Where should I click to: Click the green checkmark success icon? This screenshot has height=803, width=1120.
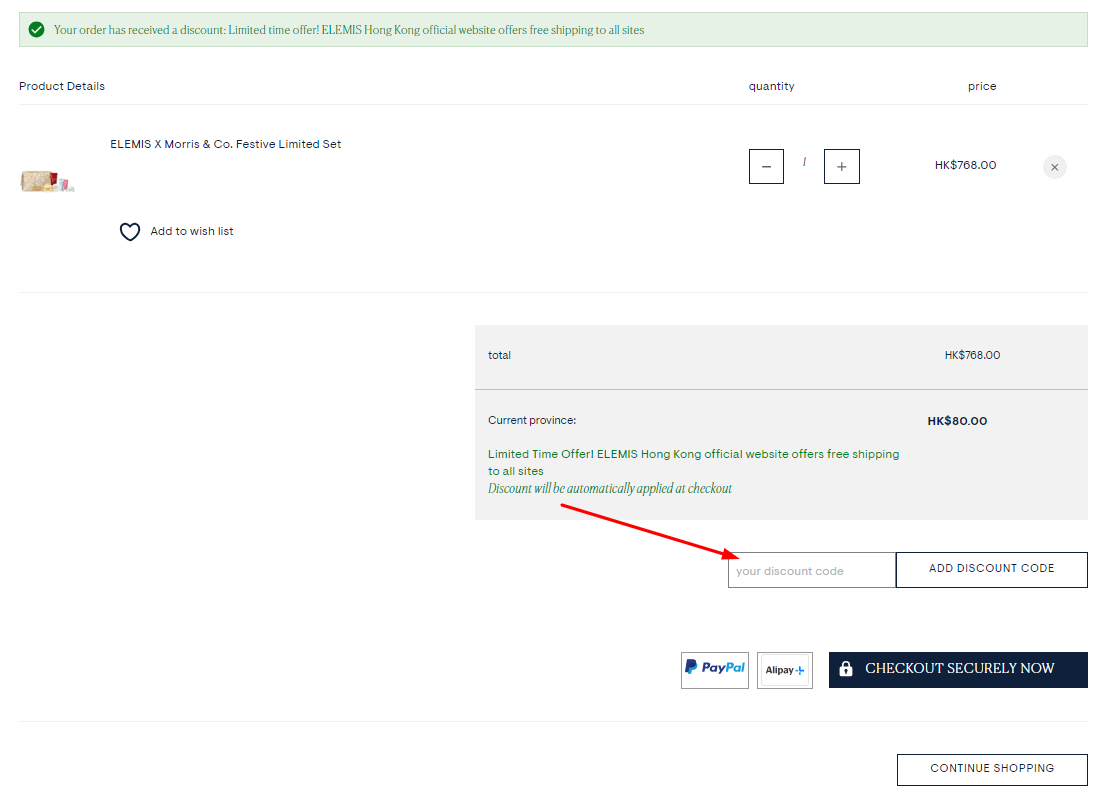36,30
